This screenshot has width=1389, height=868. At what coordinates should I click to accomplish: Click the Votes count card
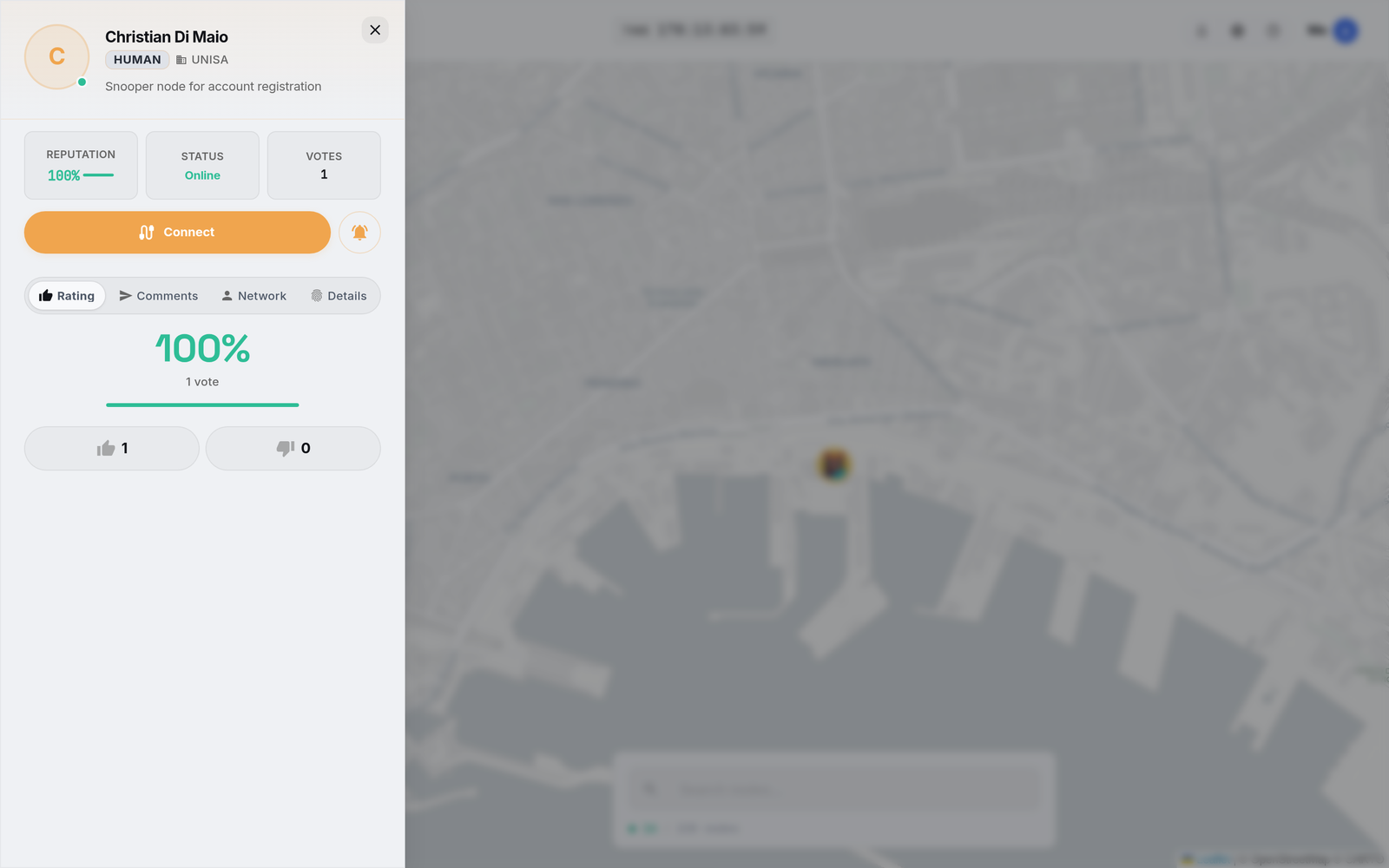coord(324,166)
